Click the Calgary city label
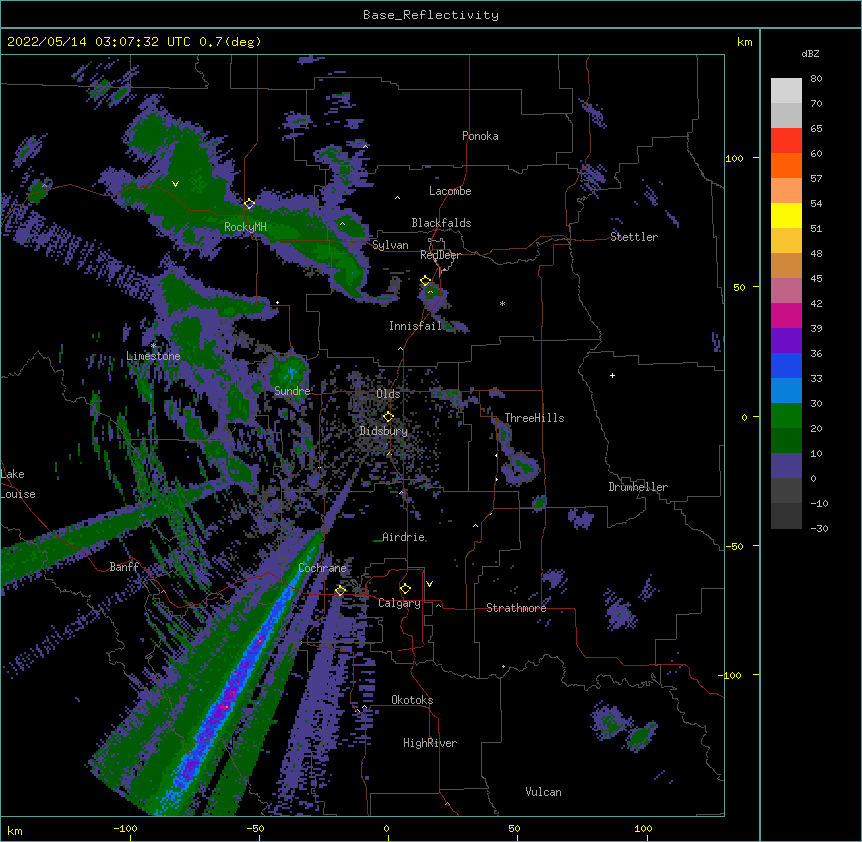The width and height of the screenshot is (862, 842). pos(399,603)
